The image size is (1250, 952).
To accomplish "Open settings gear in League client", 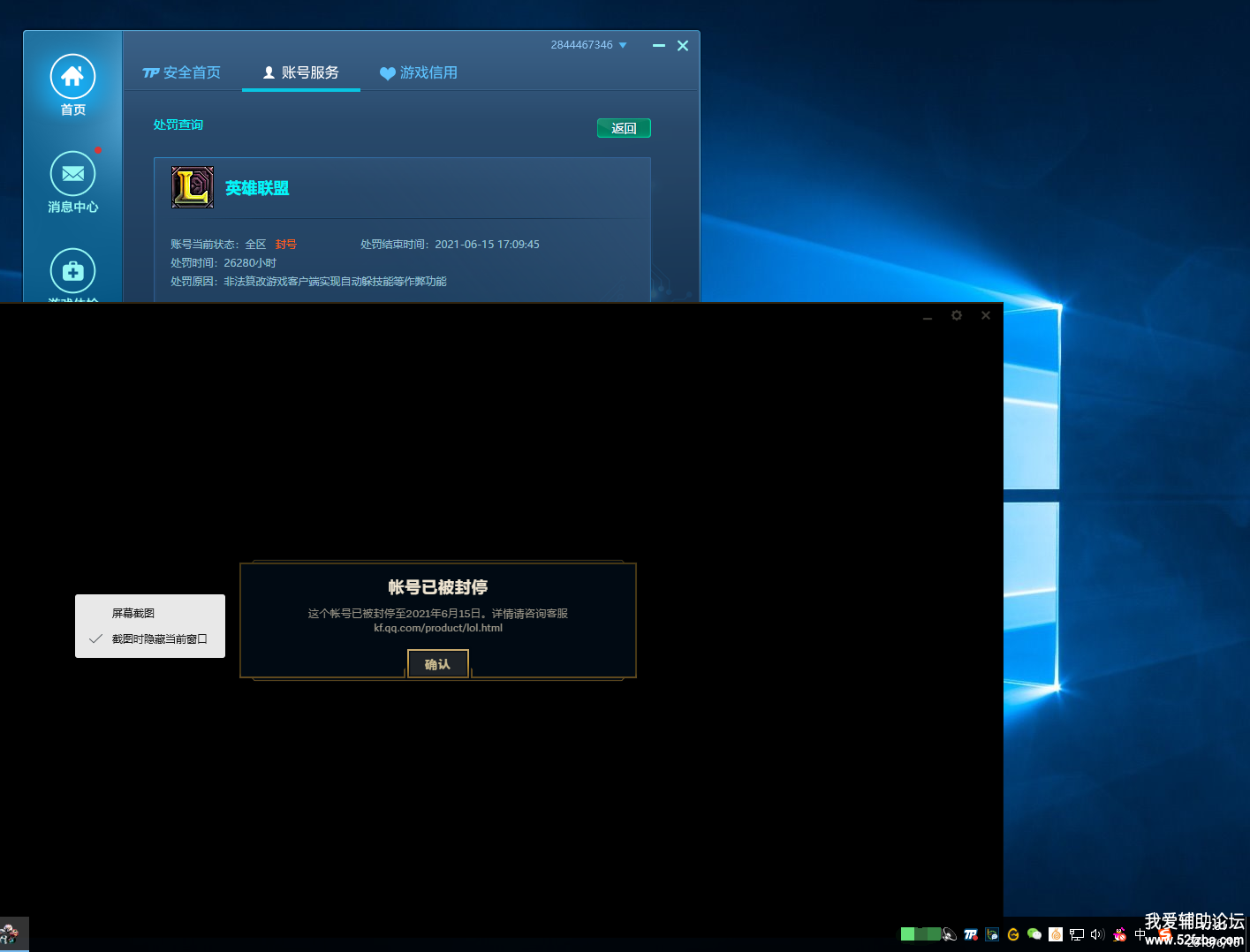I will point(956,315).
